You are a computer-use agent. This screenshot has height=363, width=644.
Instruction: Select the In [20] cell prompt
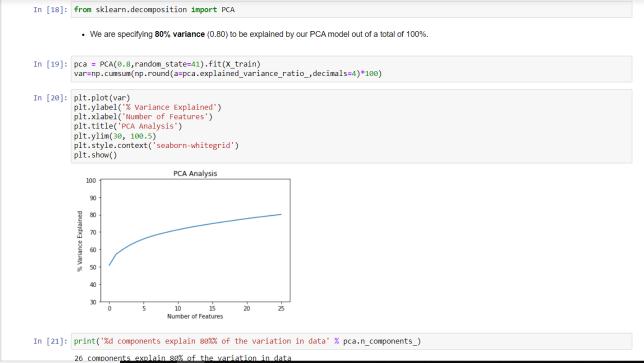(x=50, y=98)
